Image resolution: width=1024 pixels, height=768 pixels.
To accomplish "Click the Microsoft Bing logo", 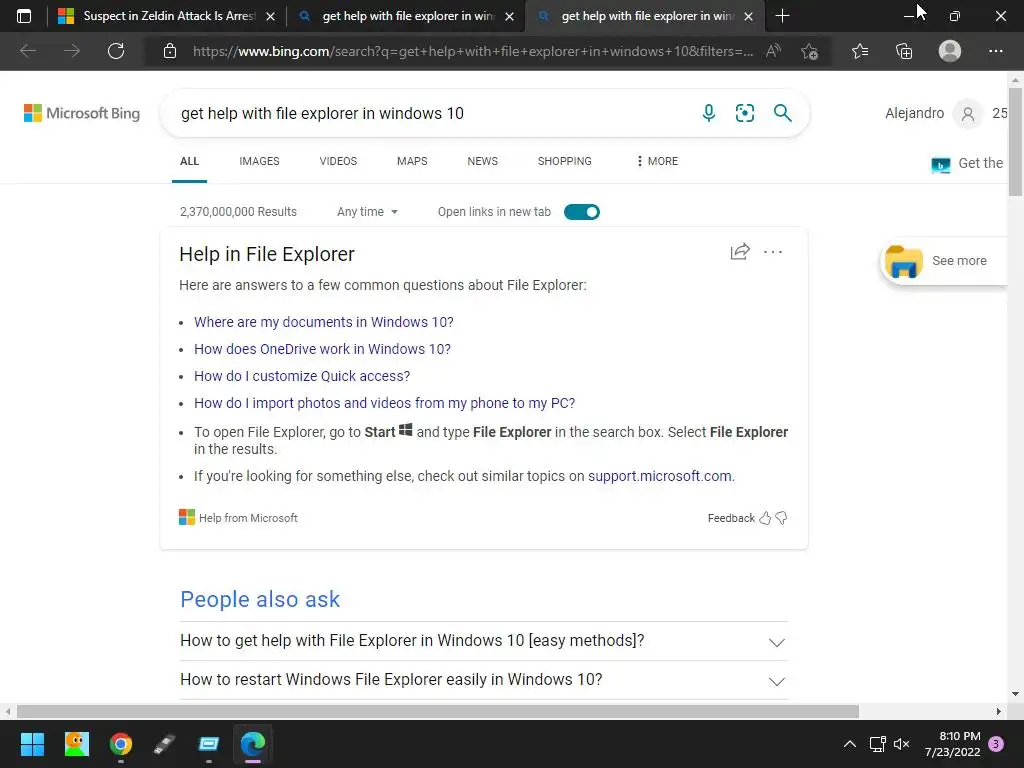I will [82, 113].
